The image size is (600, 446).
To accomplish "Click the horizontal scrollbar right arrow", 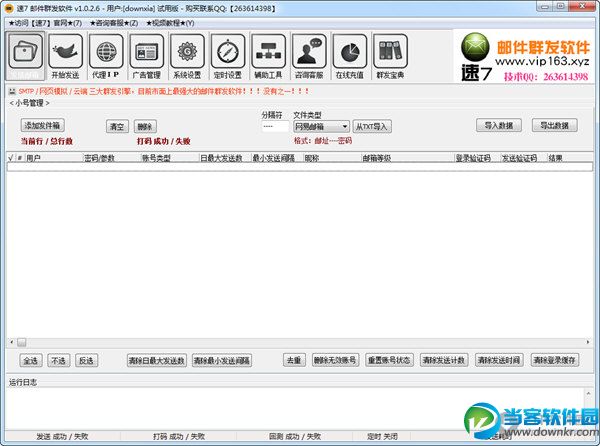I will [588, 342].
